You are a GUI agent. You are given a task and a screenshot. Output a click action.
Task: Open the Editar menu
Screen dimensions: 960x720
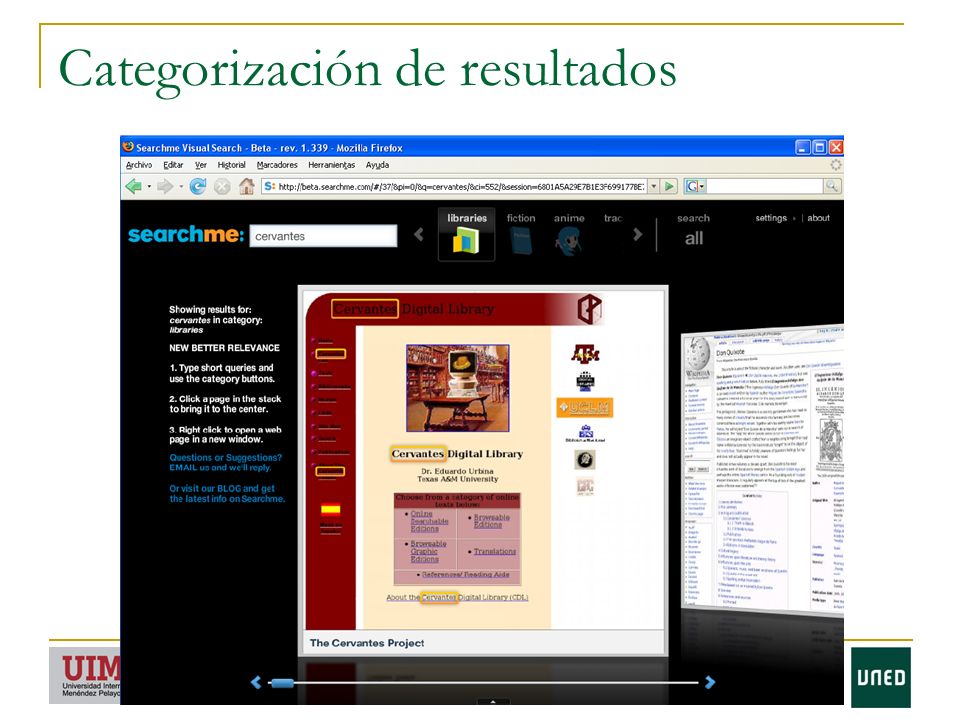click(173, 165)
